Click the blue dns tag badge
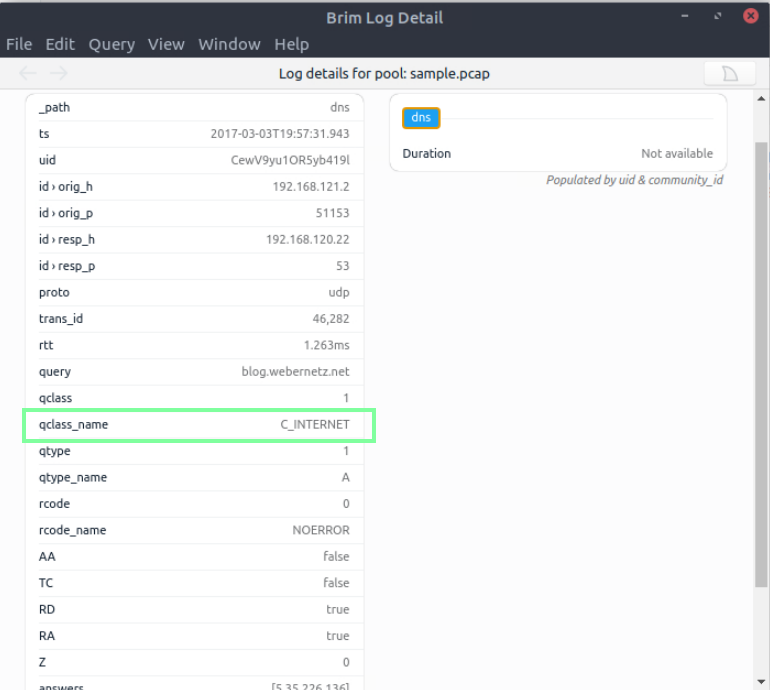Screen dimensions: 770x690 421,118
